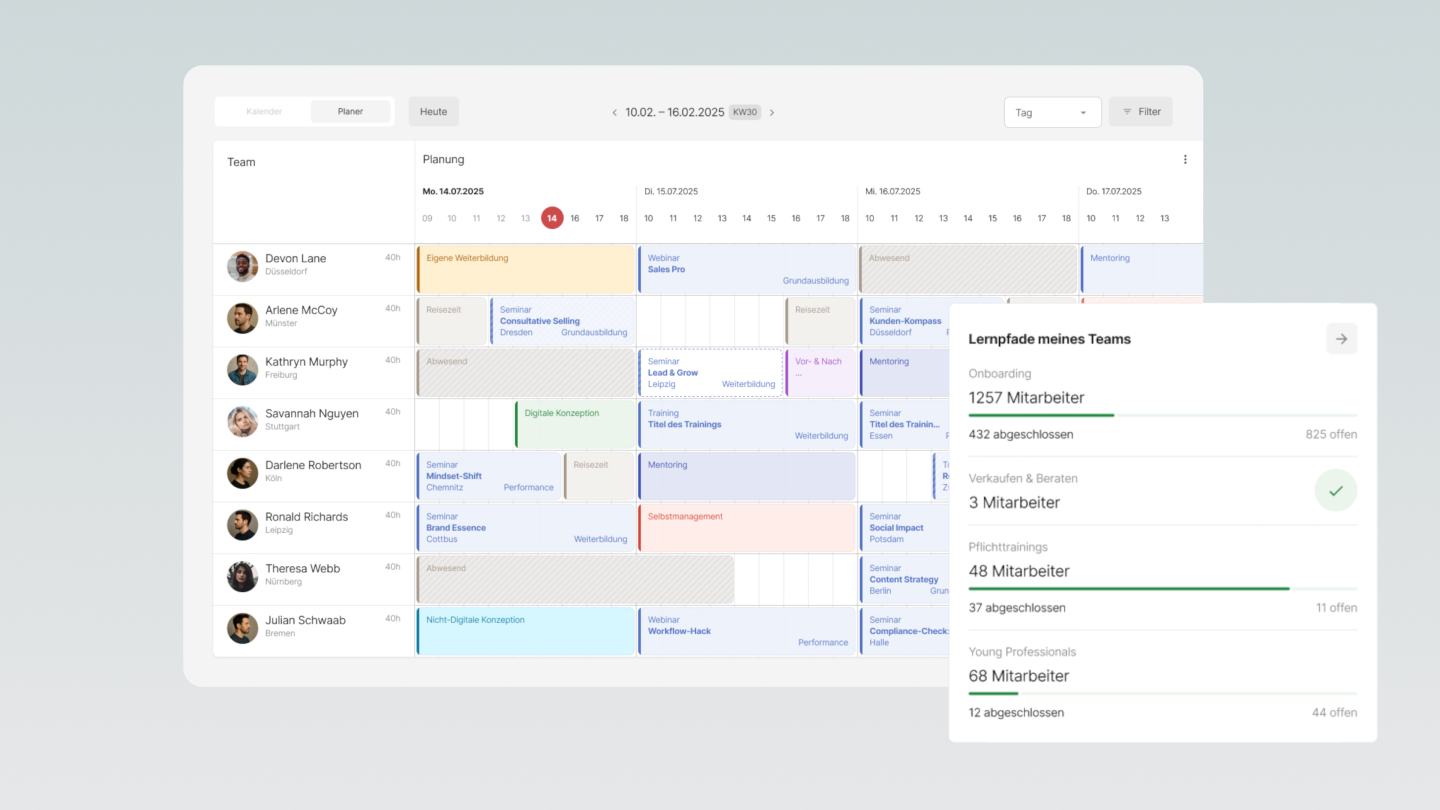Click the green checkmark beside Verkaufen & Beraten
This screenshot has height=810, width=1440.
pyautogui.click(x=1336, y=490)
